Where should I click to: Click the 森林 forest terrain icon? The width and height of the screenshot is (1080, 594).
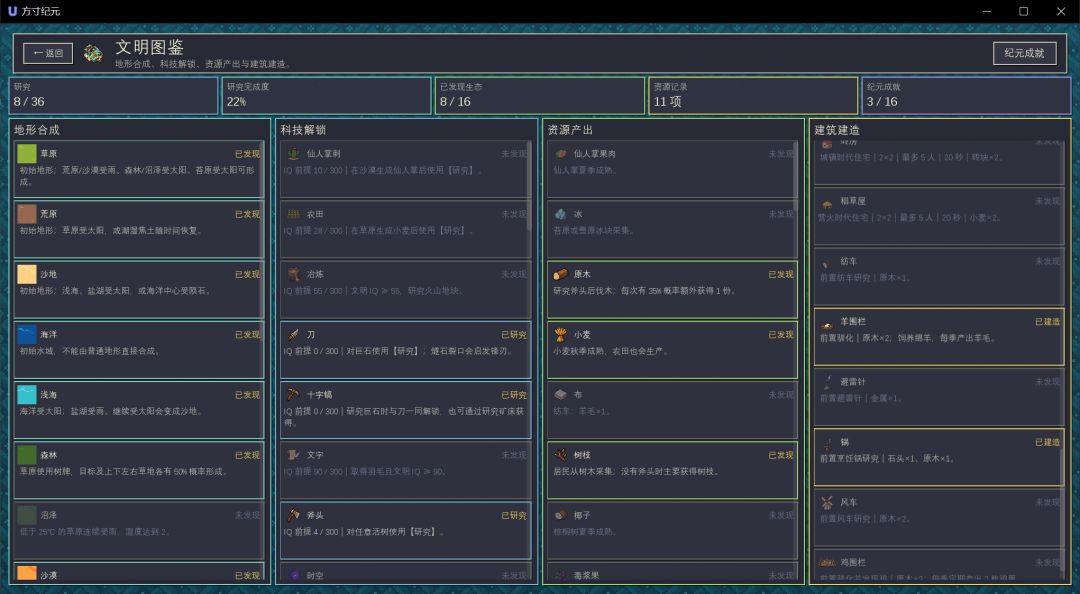pos(27,455)
